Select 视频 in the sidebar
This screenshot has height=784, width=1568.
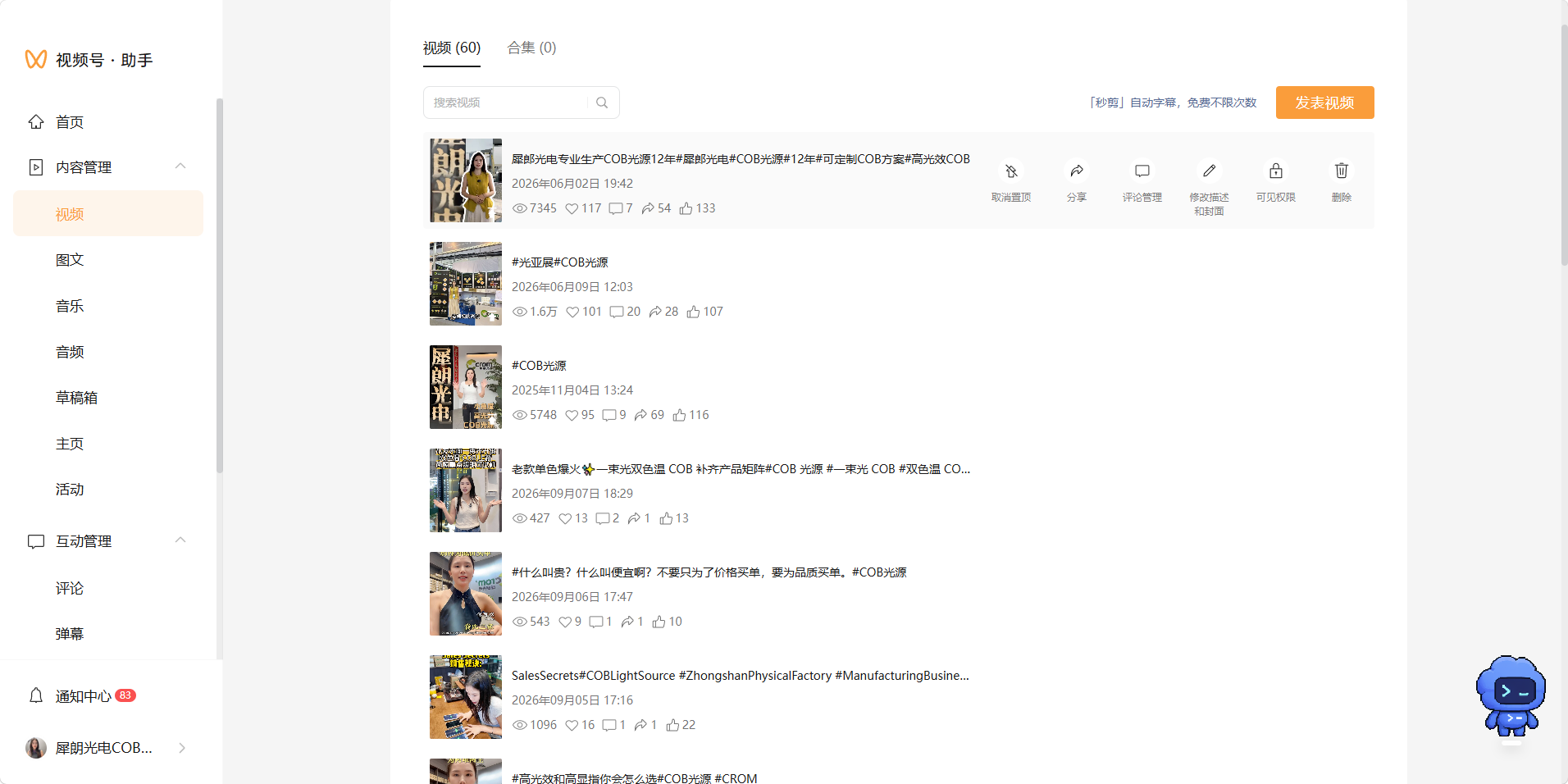pos(108,213)
